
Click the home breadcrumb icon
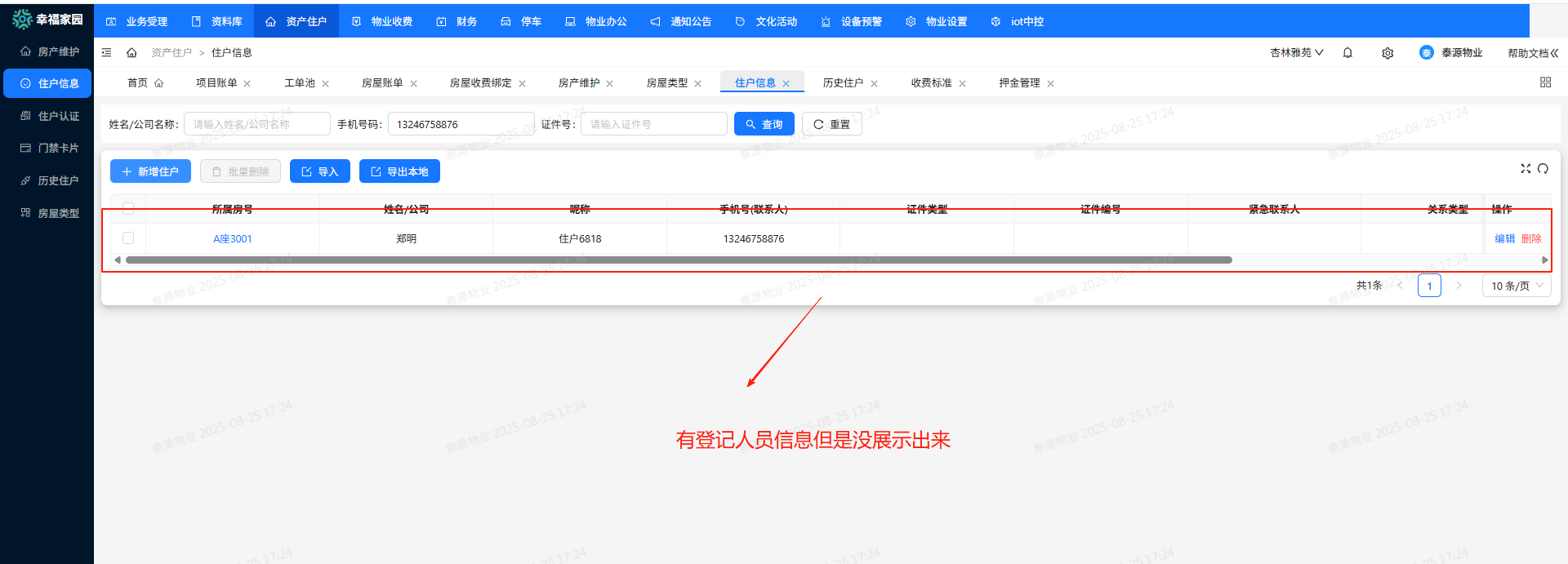click(x=131, y=53)
